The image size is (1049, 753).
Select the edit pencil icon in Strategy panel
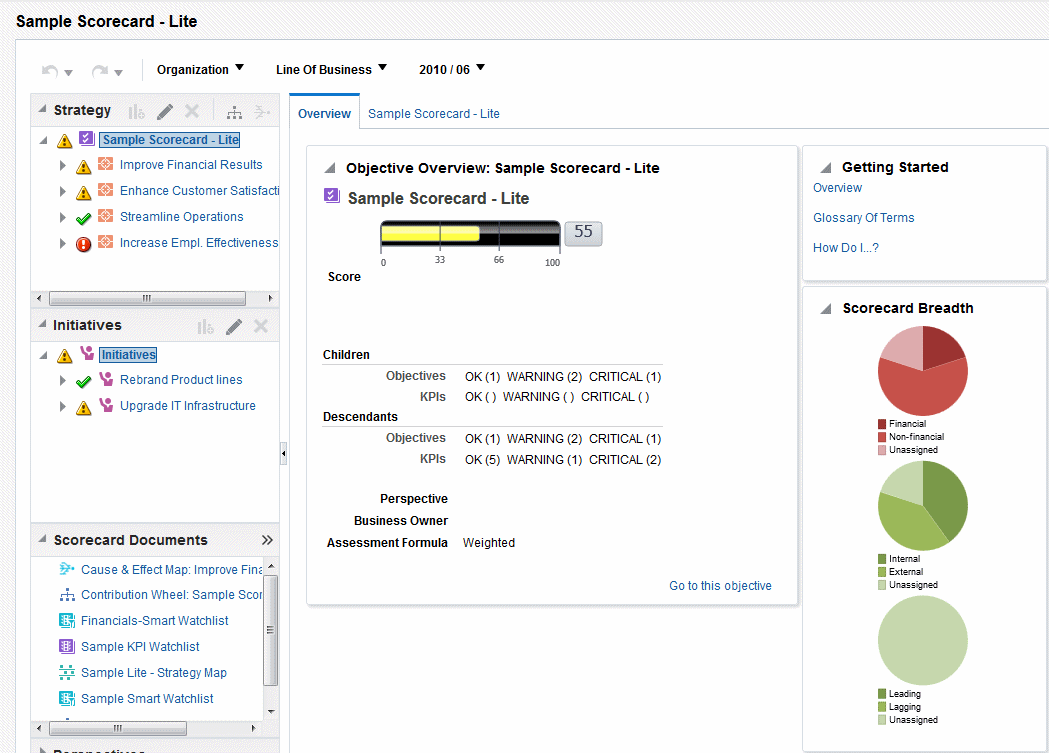[164, 111]
